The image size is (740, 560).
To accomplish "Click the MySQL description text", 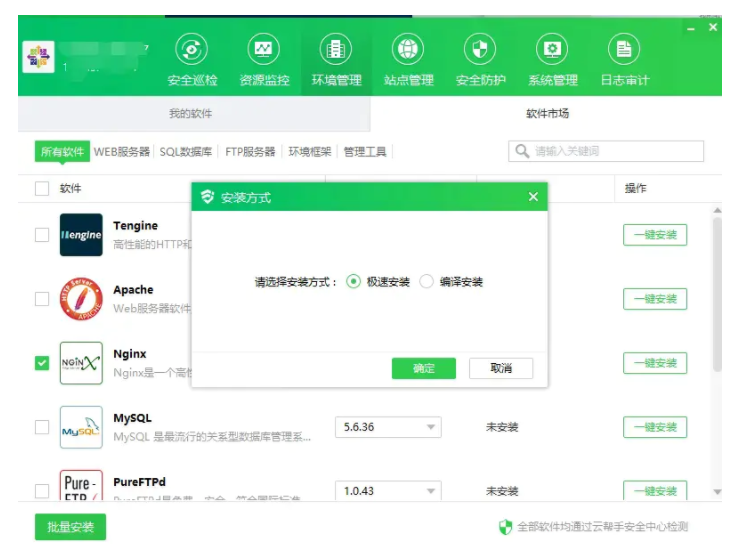I will (212, 437).
